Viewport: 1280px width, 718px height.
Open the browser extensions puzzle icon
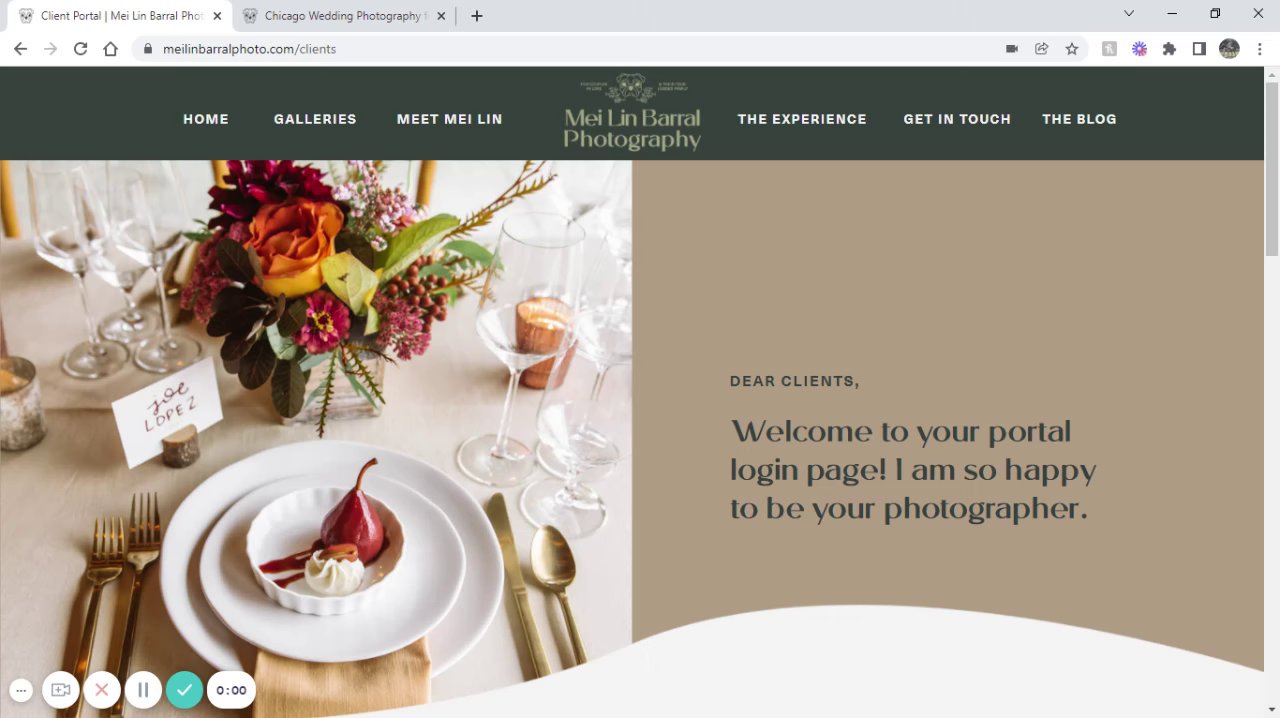pos(1169,48)
